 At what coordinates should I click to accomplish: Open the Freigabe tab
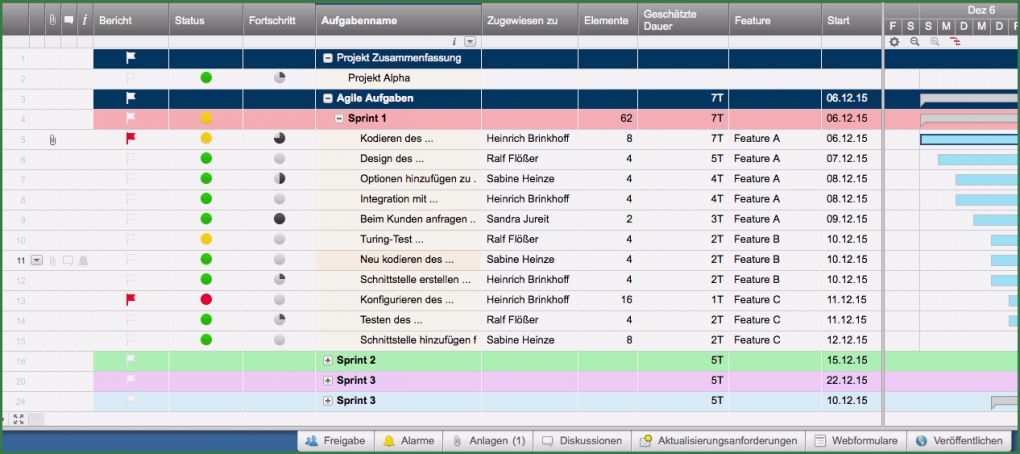pyautogui.click(x=335, y=440)
